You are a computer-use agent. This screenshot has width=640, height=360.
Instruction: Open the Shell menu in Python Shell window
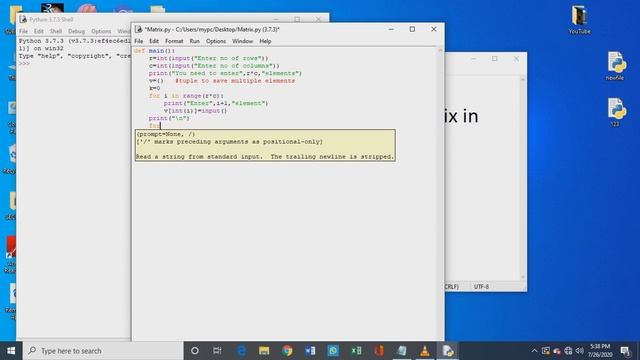tap(56, 31)
